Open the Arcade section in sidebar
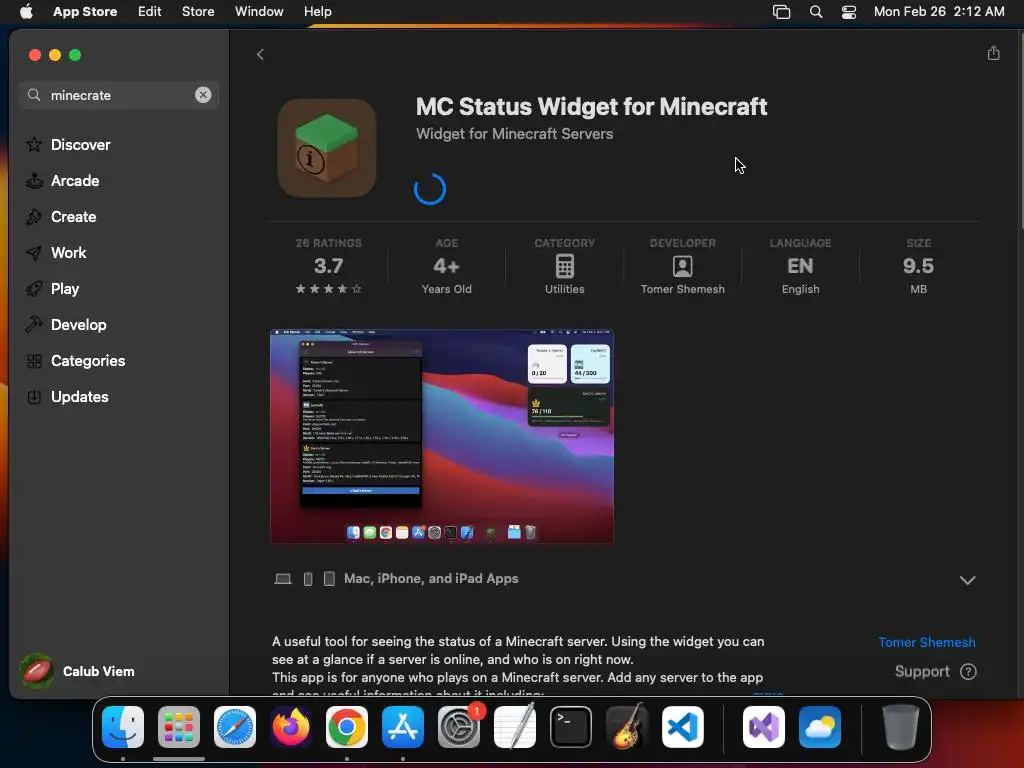 (x=63, y=181)
